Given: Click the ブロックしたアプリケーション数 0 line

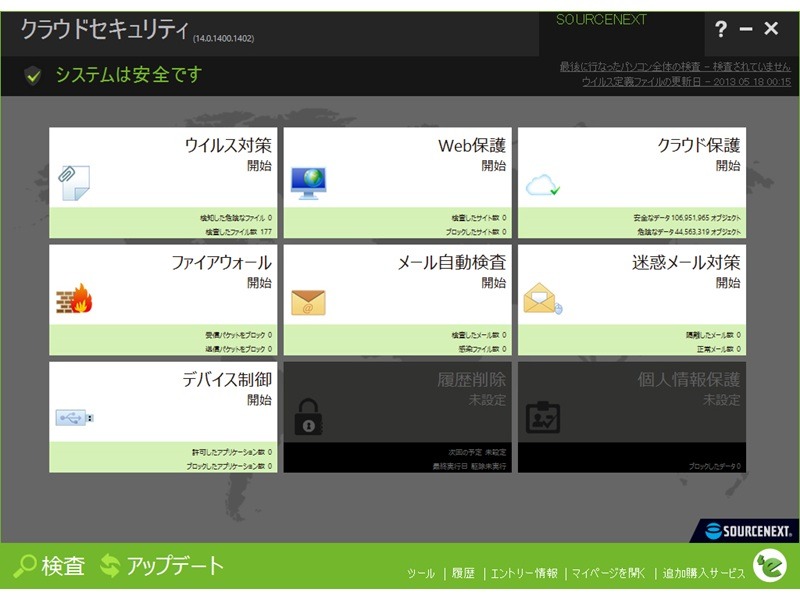Looking at the screenshot, I should click(229, 466).
